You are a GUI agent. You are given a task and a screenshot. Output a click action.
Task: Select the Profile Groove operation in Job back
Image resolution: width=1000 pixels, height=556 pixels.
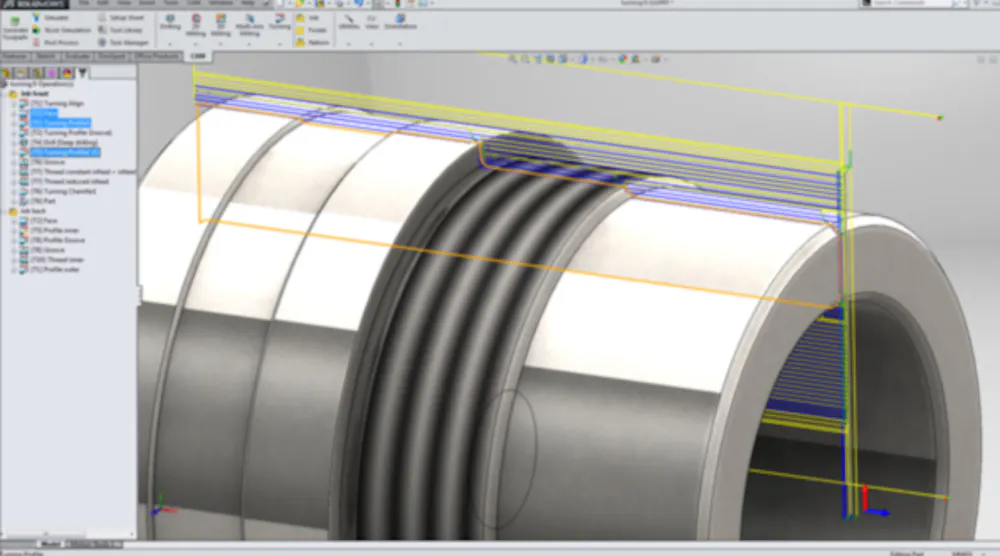[58, 240]
